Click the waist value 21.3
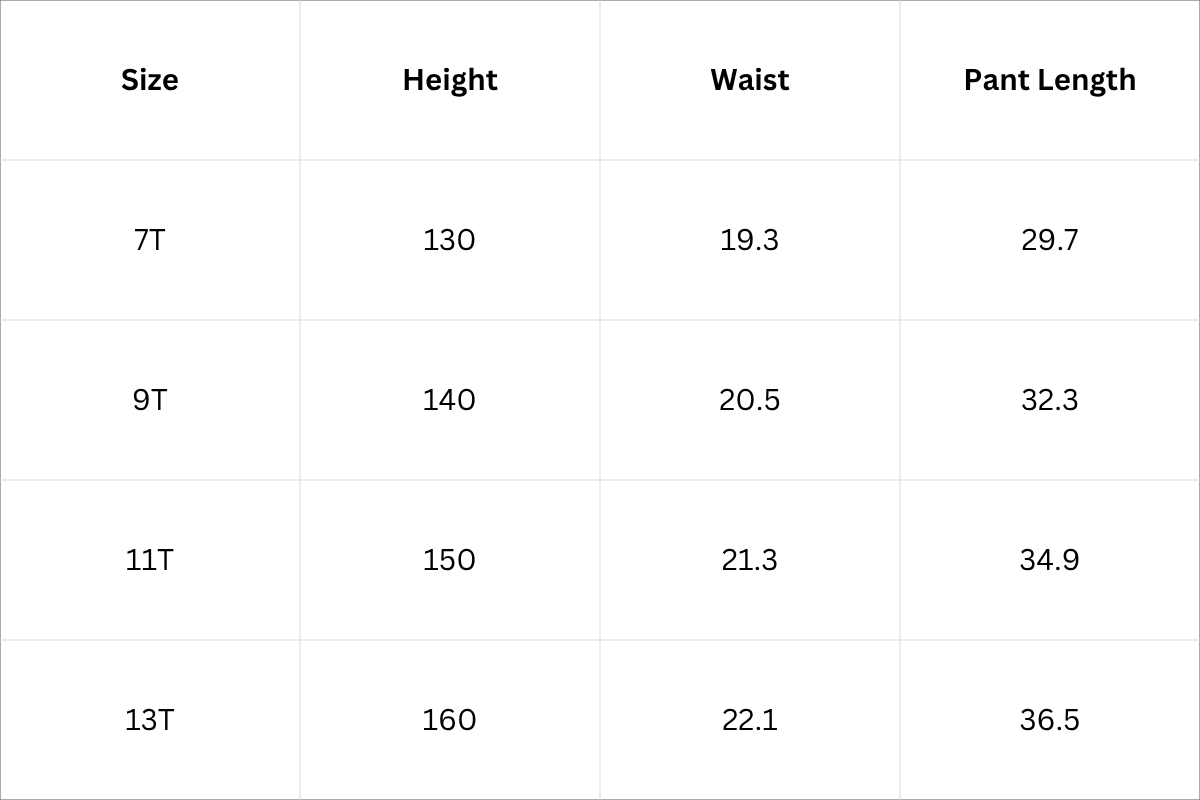1200x800 pixels. coord(749,560)
